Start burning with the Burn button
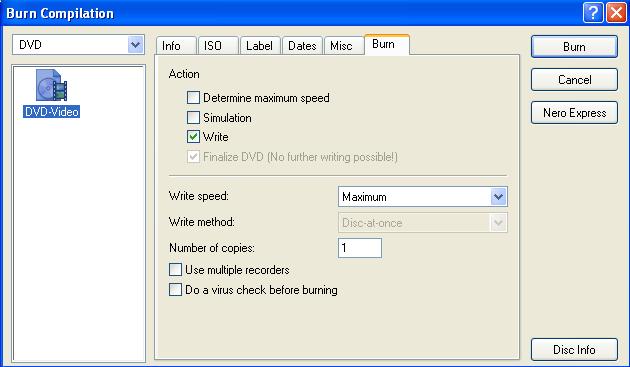 pyautogui.click(x=574, y=47)
